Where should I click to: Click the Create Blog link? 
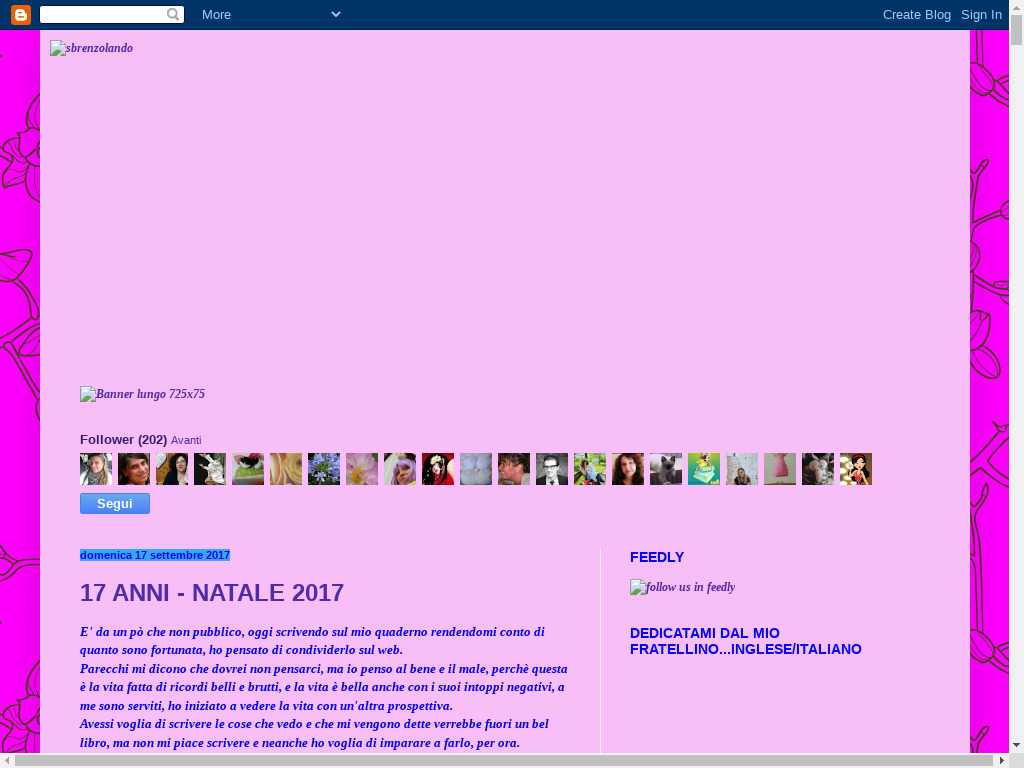916,15
